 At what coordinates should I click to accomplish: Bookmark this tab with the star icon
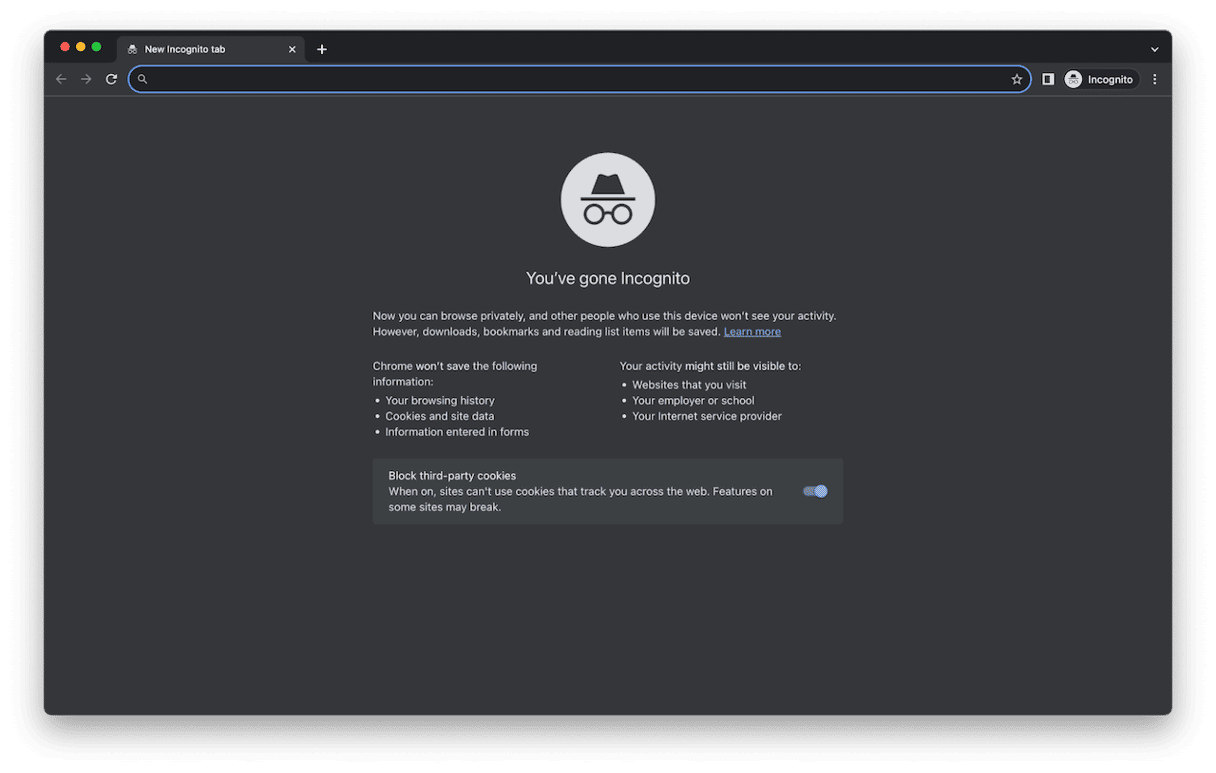point(1017,79)
